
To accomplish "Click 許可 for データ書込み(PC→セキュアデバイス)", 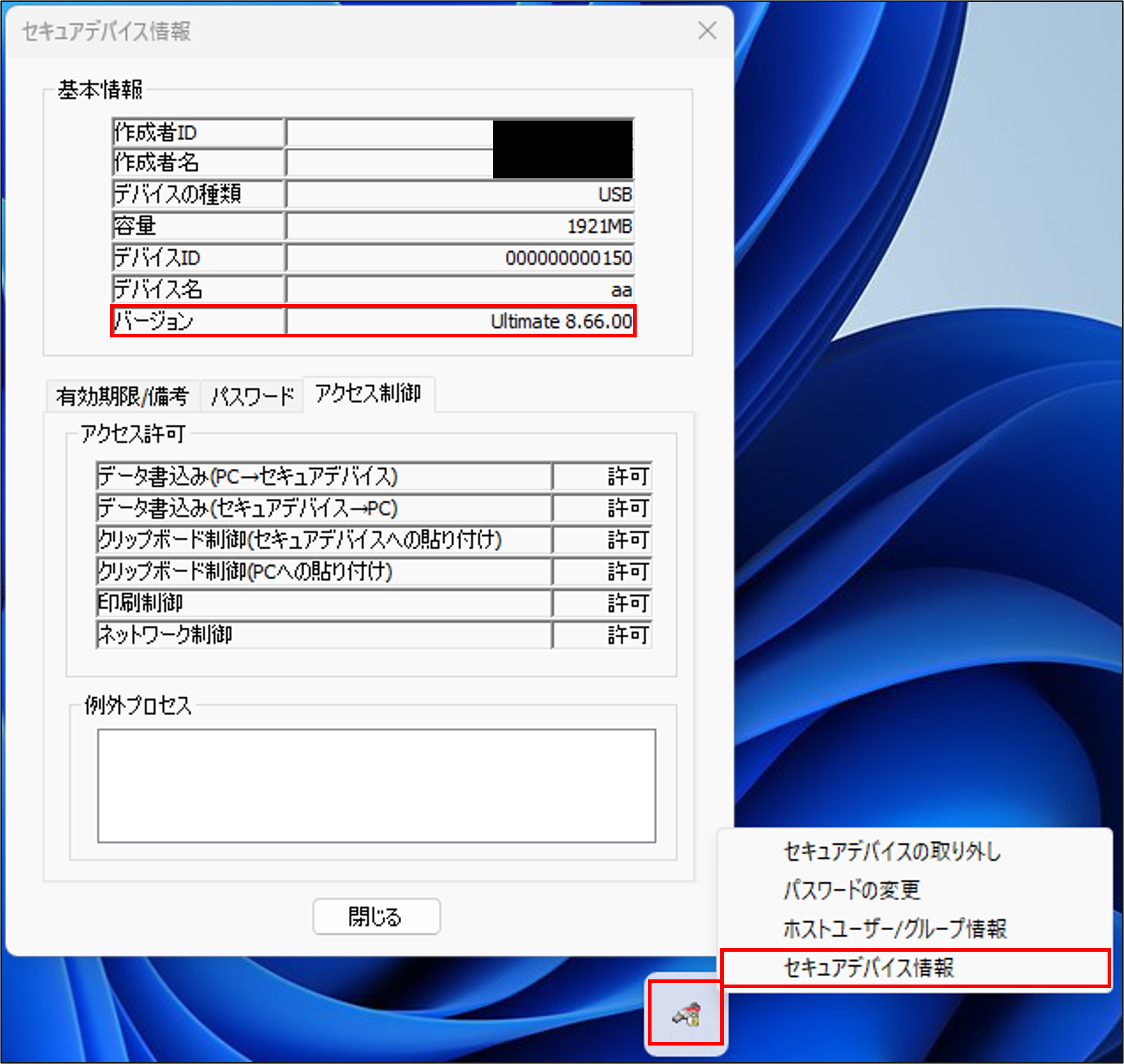I will pyautogui.click(x=603, y=477).
